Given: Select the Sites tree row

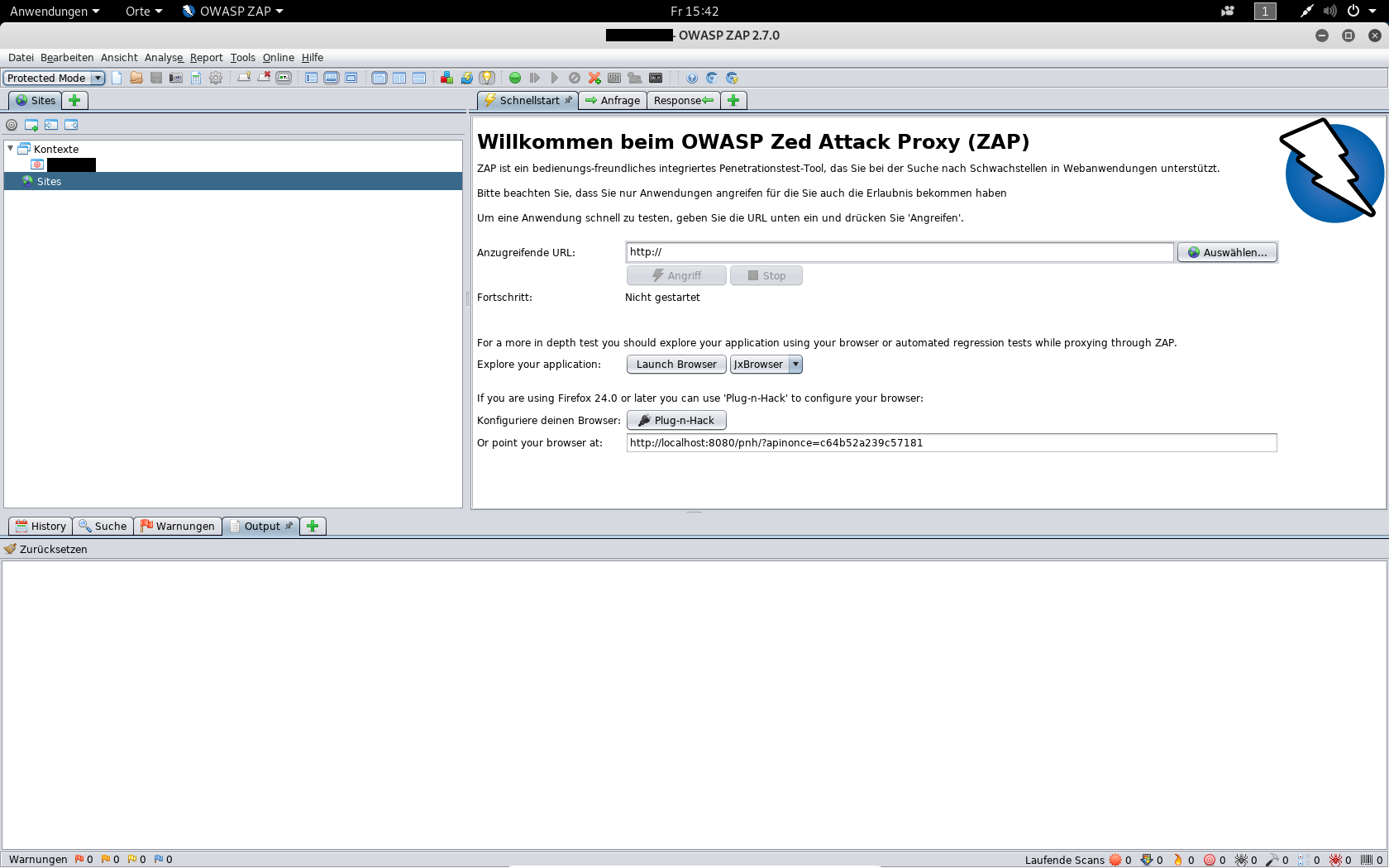Looking at the screenshot, I should [233, 181].
